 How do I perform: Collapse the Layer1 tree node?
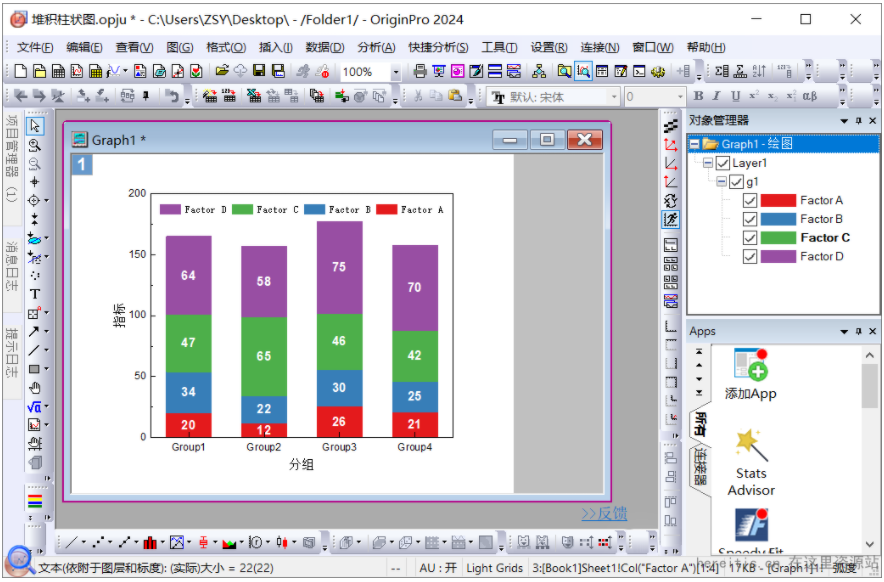coord(708,163)
